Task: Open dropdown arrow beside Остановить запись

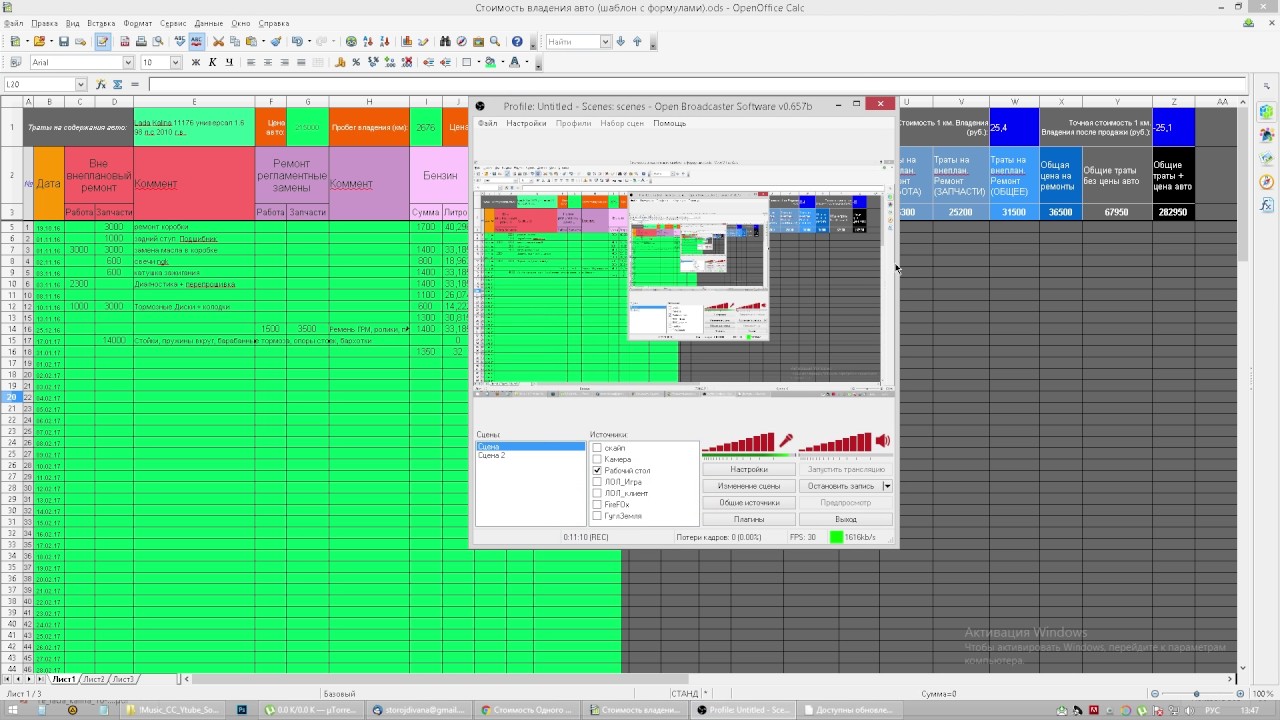Action: pos(887,486)
